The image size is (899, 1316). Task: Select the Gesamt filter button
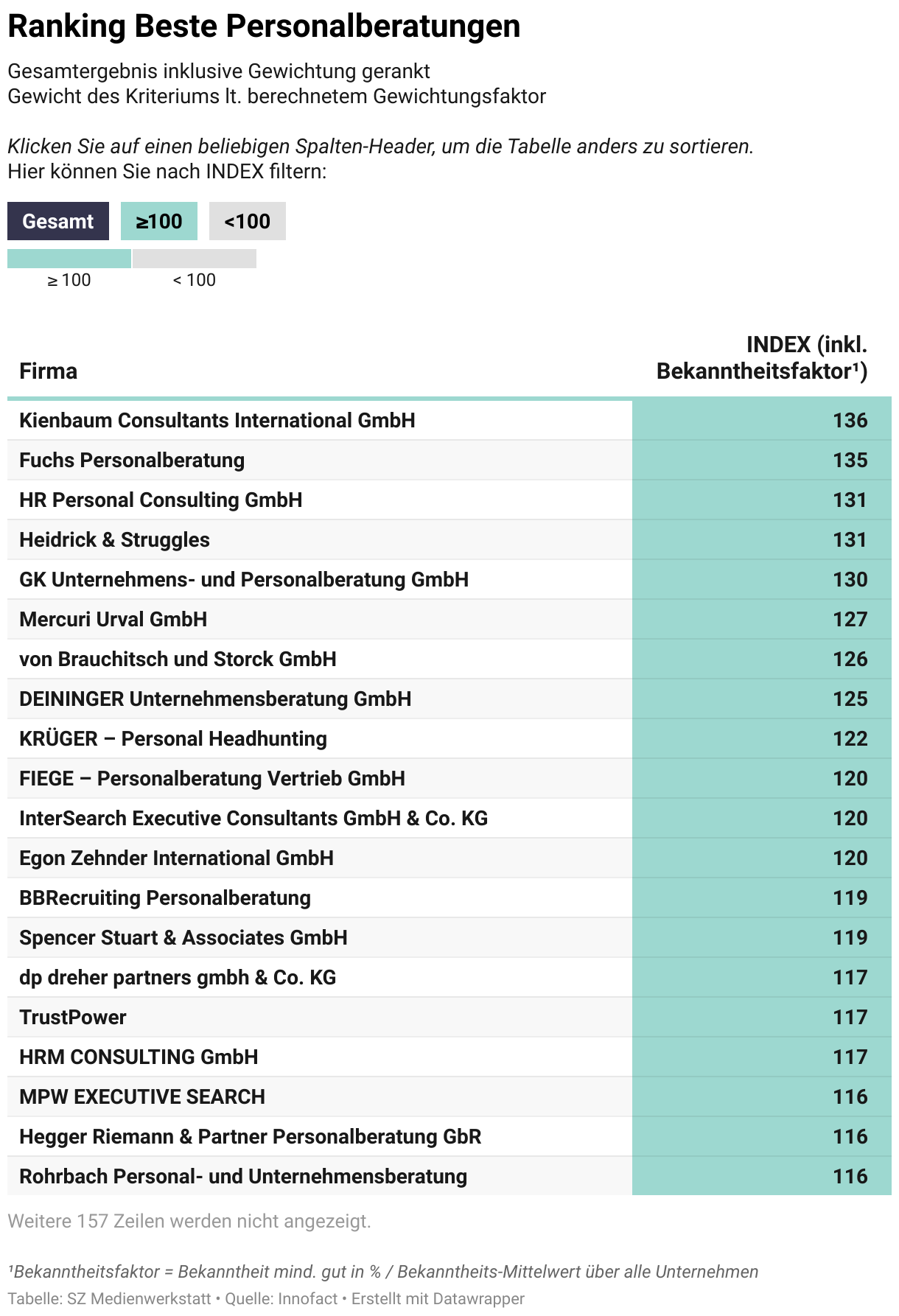(x=58, y=221)
